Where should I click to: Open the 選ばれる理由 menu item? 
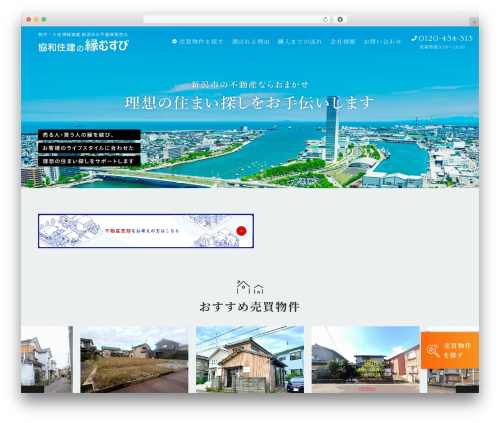251,42
